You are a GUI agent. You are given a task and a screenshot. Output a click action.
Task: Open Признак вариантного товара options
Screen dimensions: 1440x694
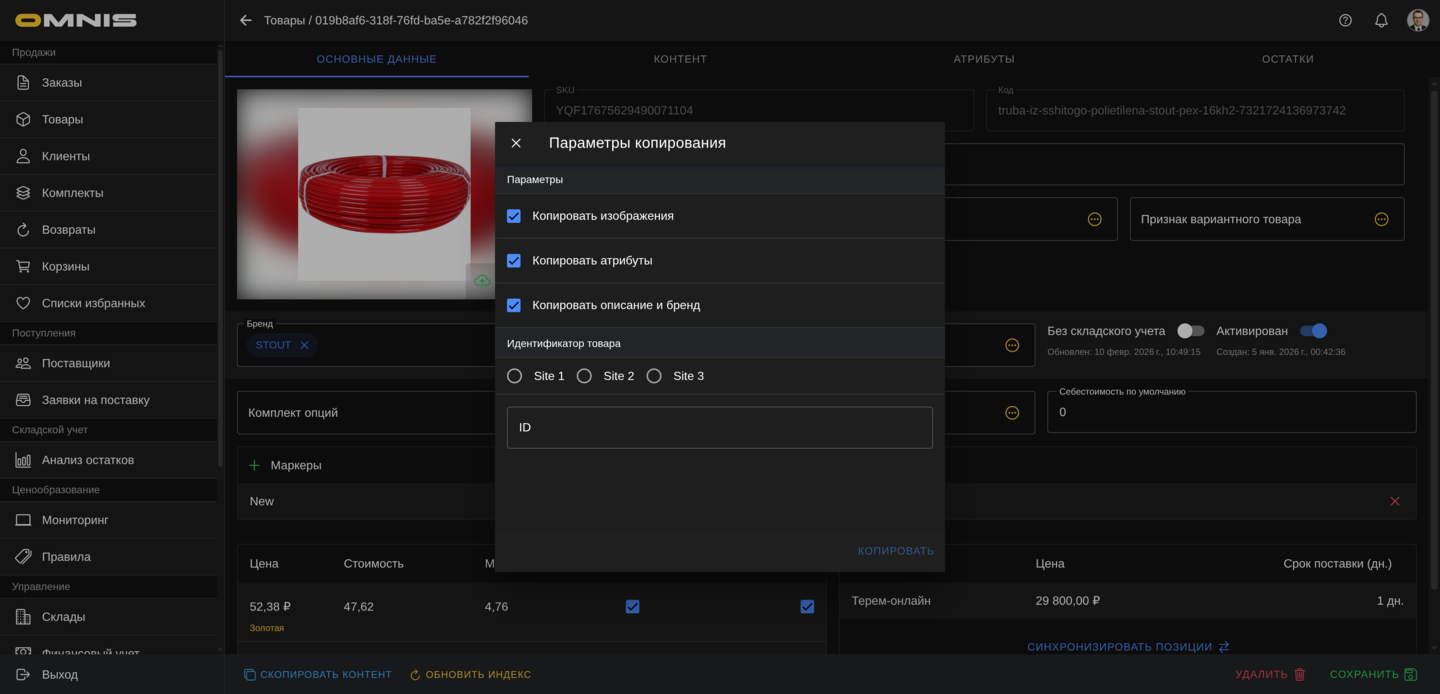click(x=1381, y=219)
